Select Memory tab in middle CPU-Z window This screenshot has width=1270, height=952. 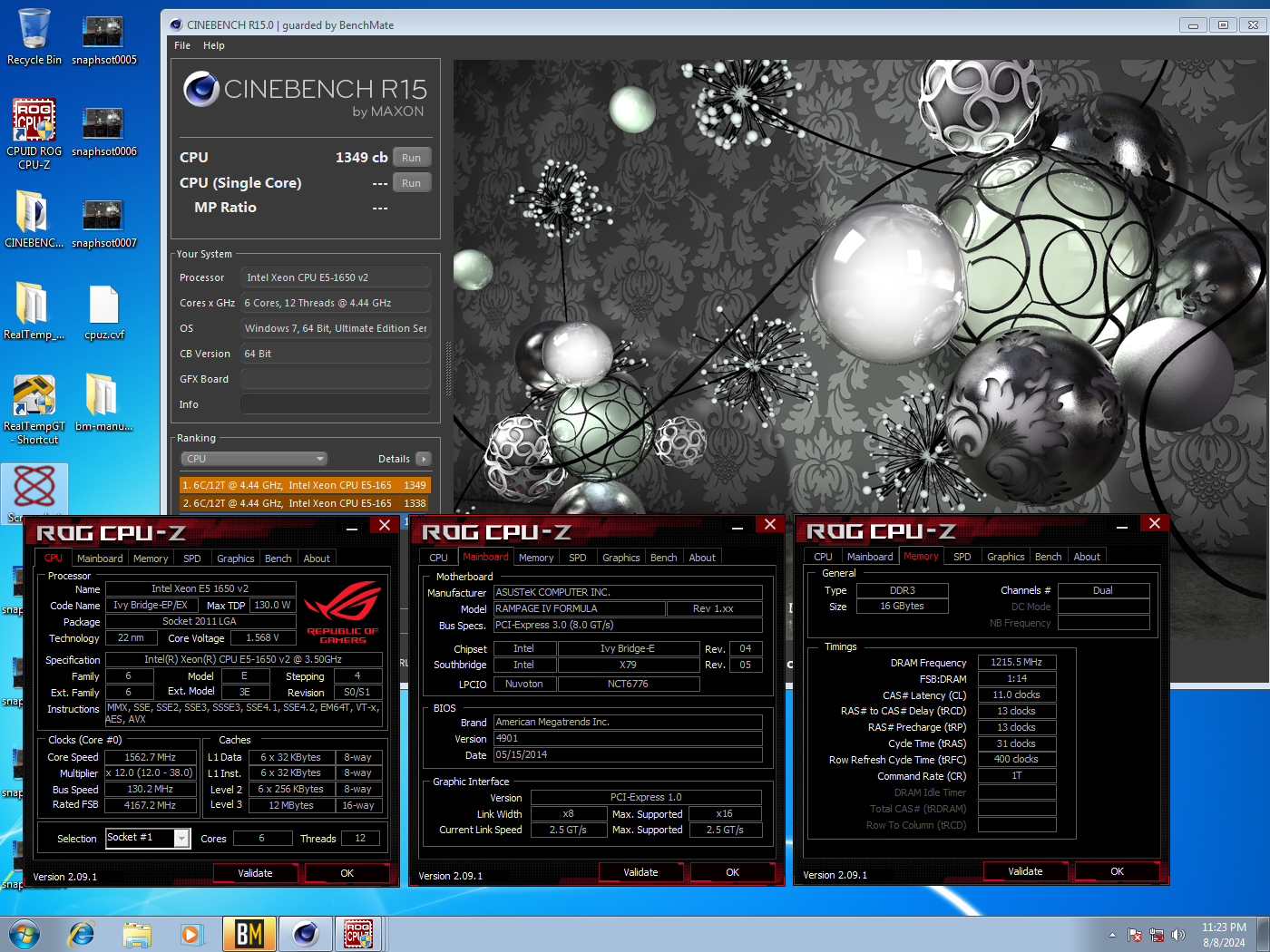[x=536, y=558]
